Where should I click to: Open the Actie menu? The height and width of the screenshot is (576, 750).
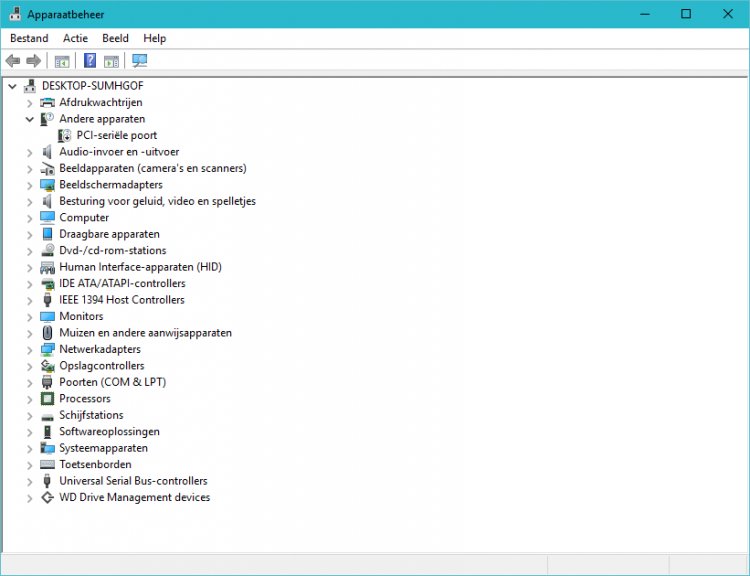click(75, 38)
